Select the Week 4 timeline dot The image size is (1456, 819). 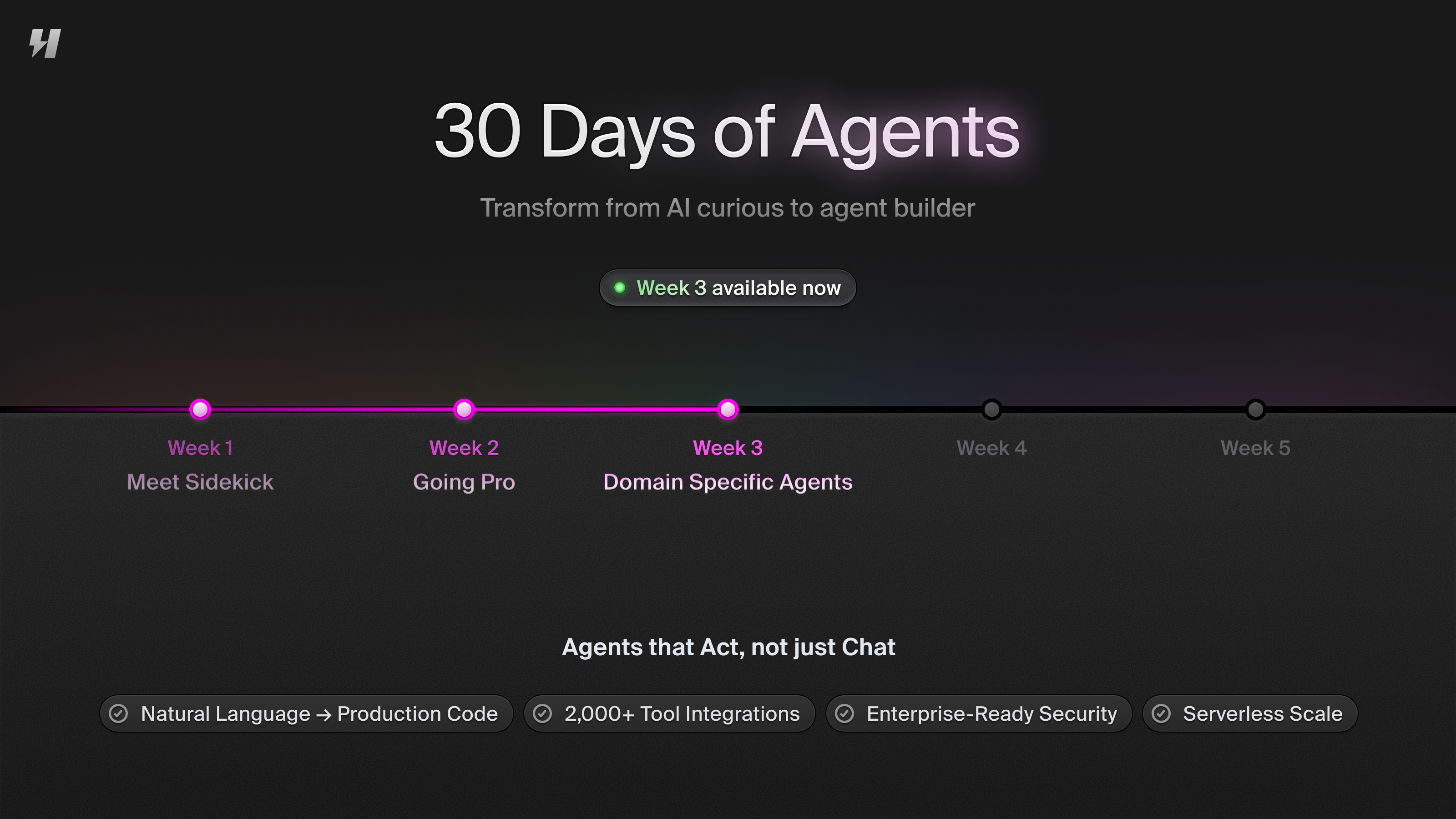click(992, 409)
